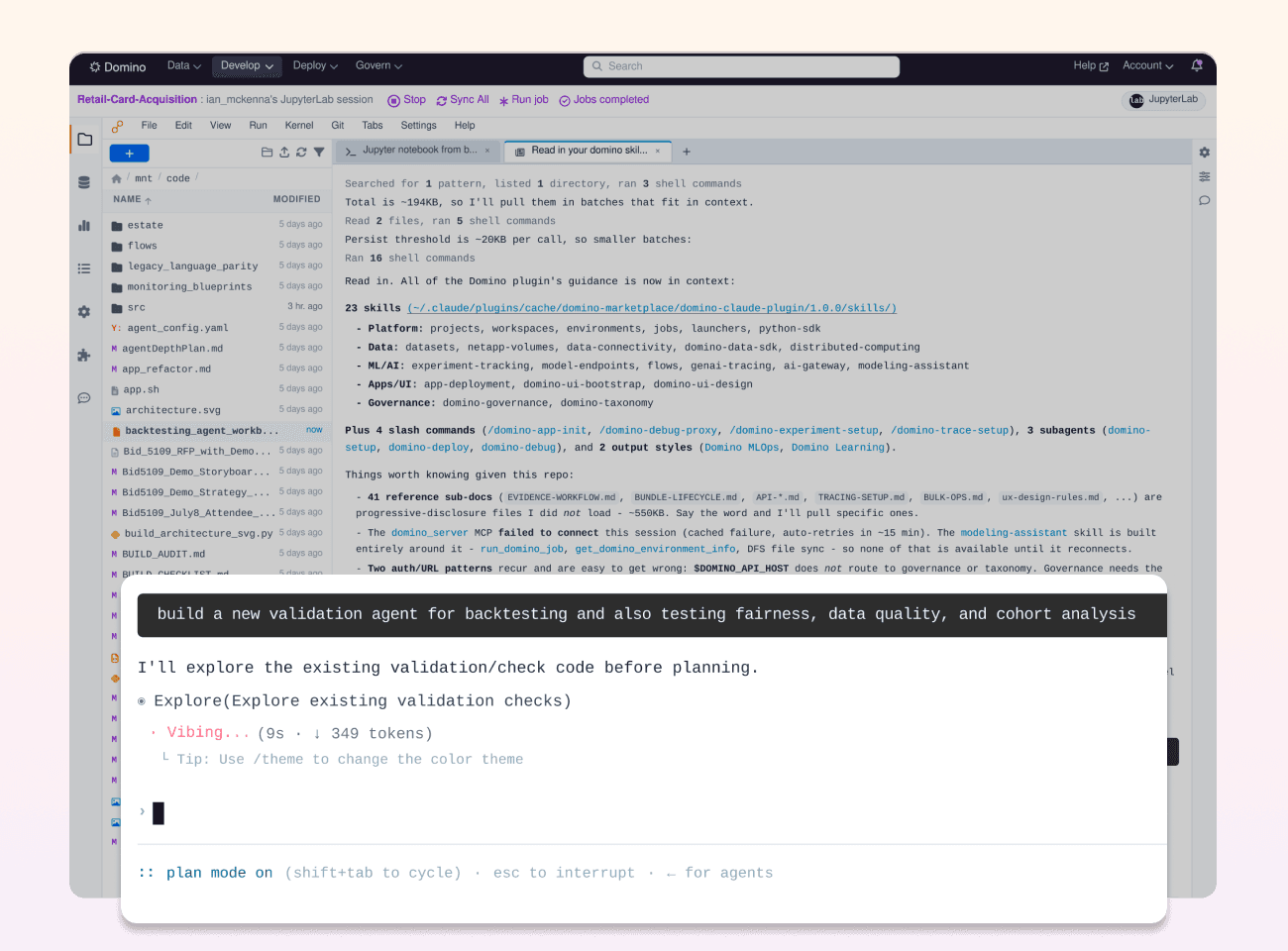Open the Help external link
1288x951 pixels.
(1091, 65)
